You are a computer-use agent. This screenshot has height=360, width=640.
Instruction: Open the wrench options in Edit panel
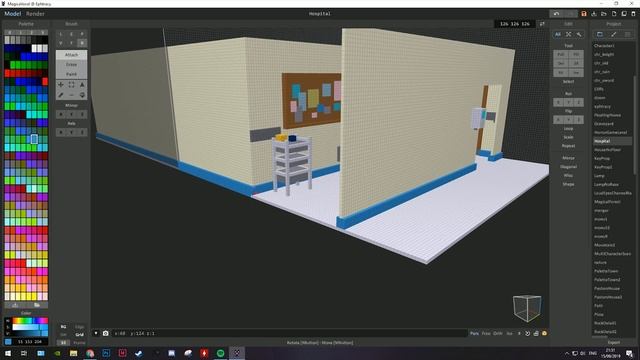[x=579, y=35]
